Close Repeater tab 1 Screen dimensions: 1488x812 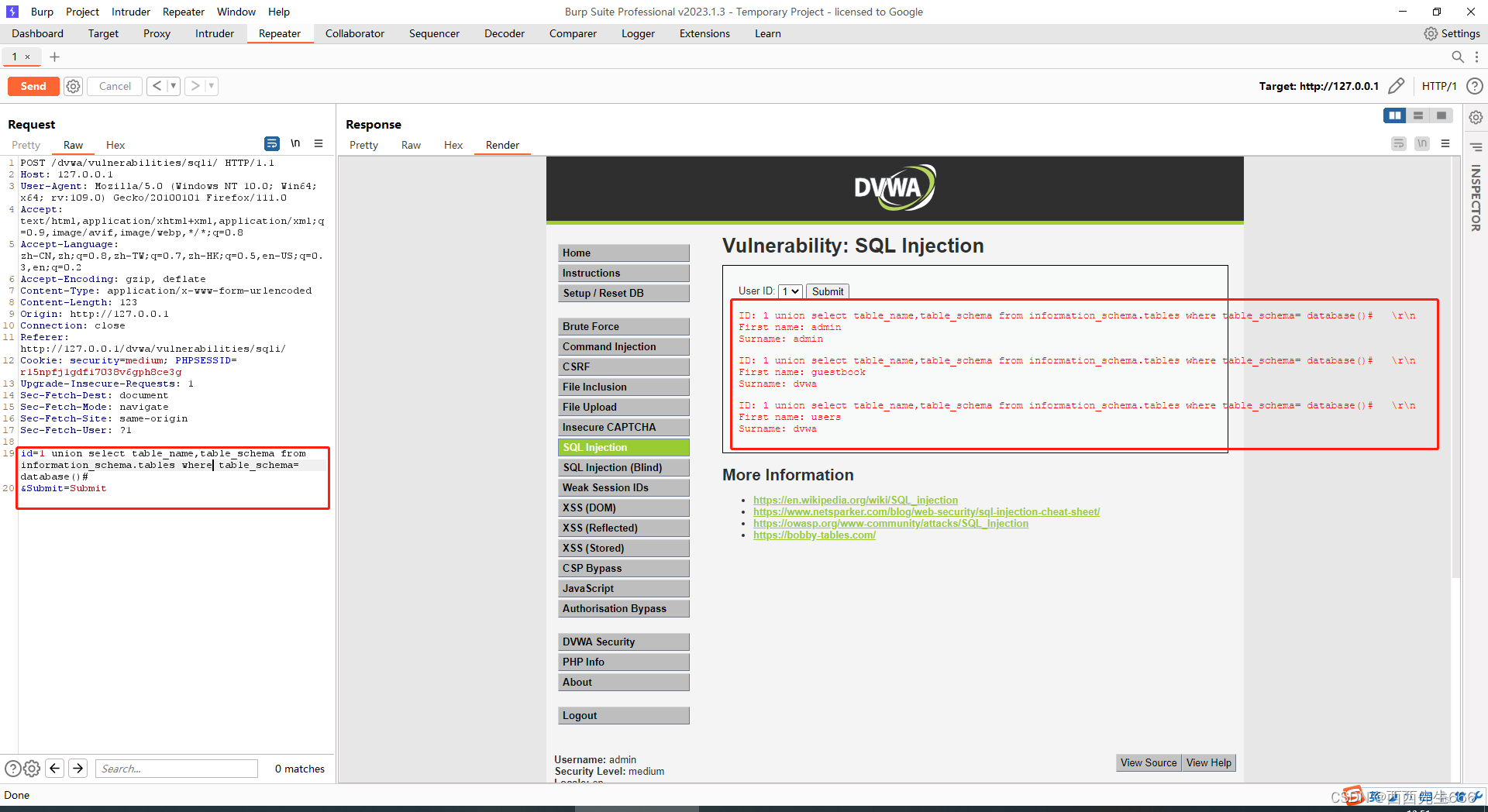[x=28, y=57]
